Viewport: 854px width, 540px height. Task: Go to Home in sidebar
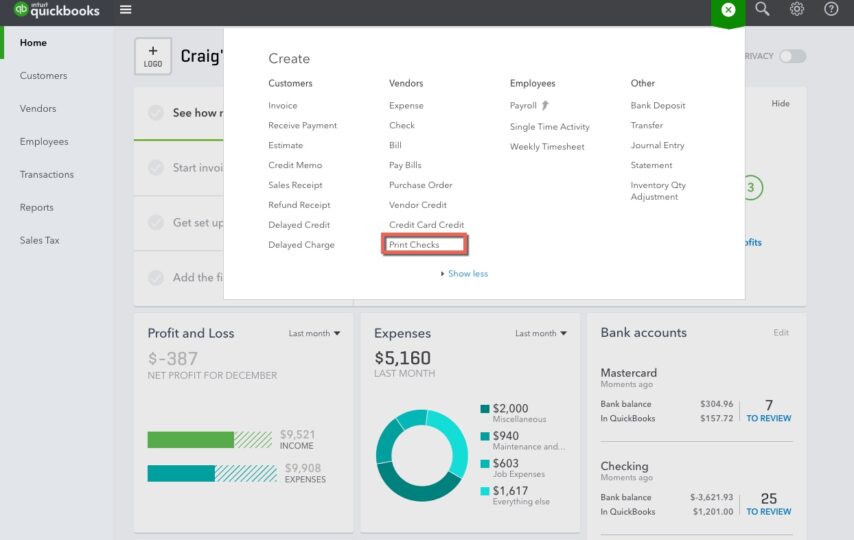[x=33, y=43]
